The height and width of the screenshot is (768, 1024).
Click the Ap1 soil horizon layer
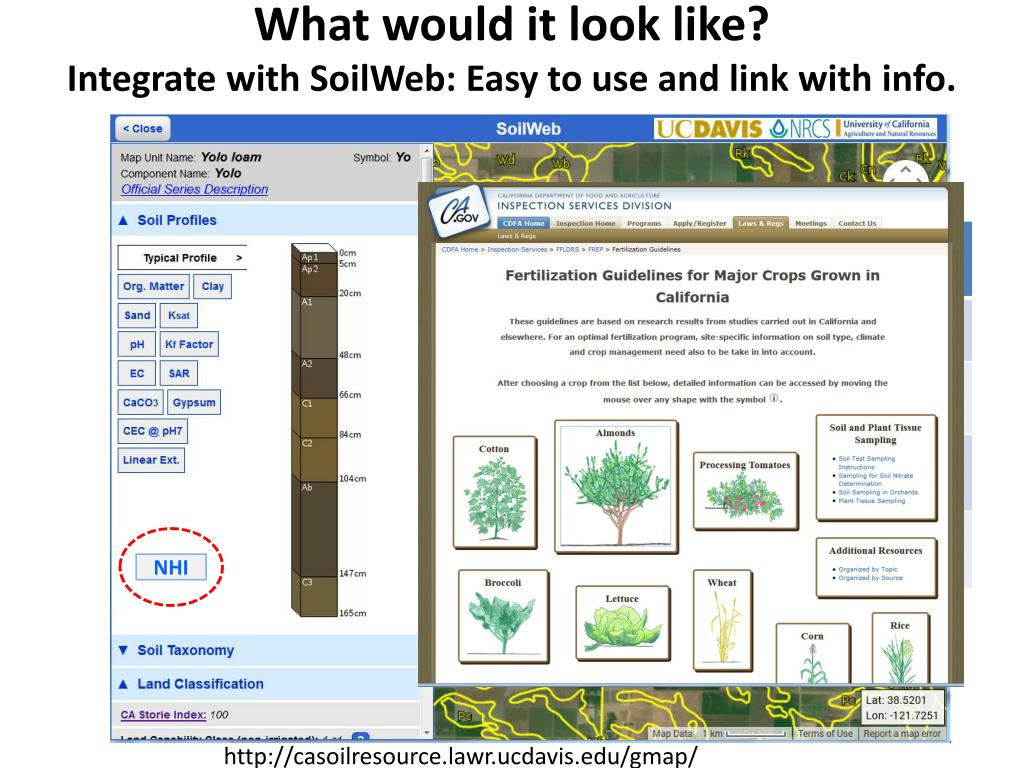tap(315, 257)
